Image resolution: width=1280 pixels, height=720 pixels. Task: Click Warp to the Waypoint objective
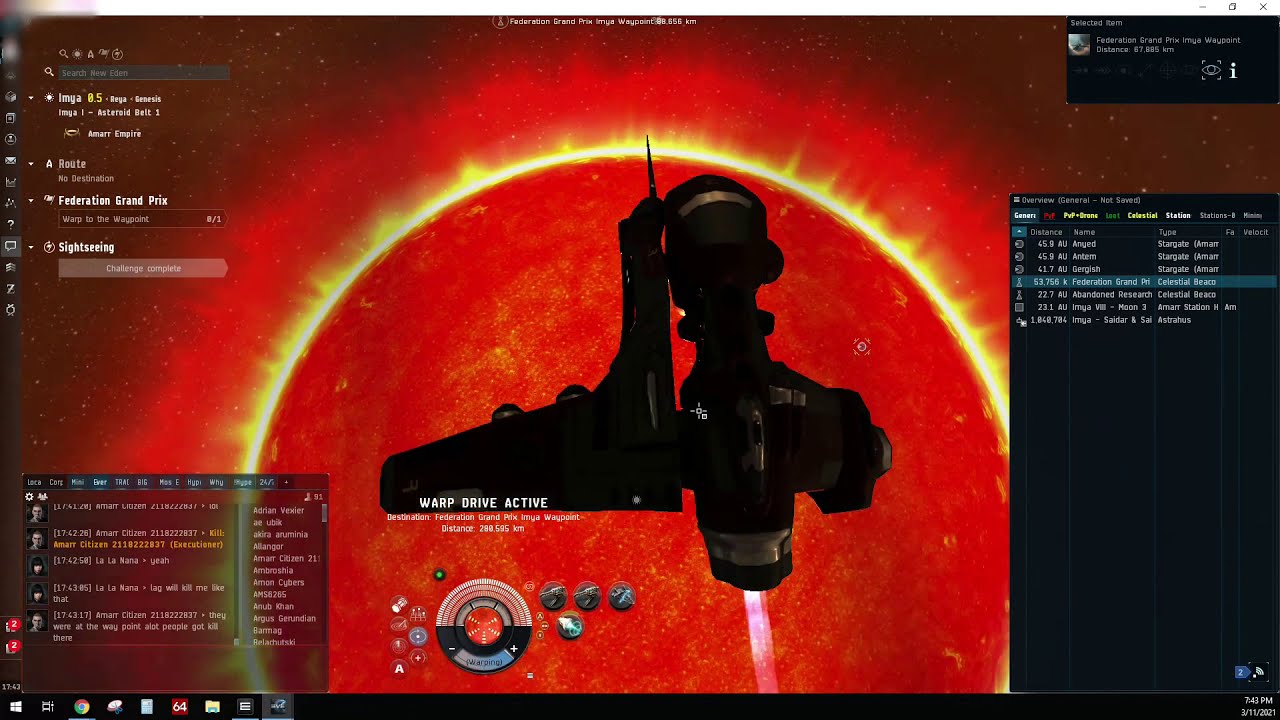(x=141, y=219)
